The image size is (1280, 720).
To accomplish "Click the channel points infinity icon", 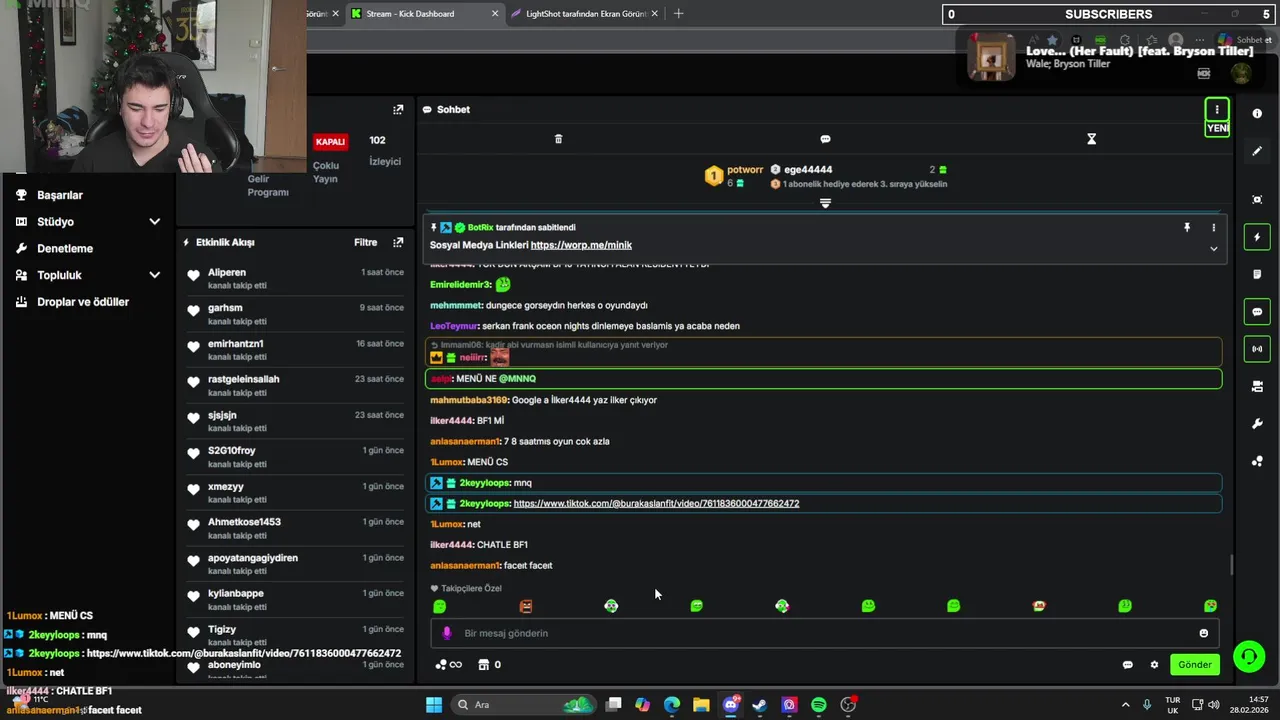I will pos(449,665).
